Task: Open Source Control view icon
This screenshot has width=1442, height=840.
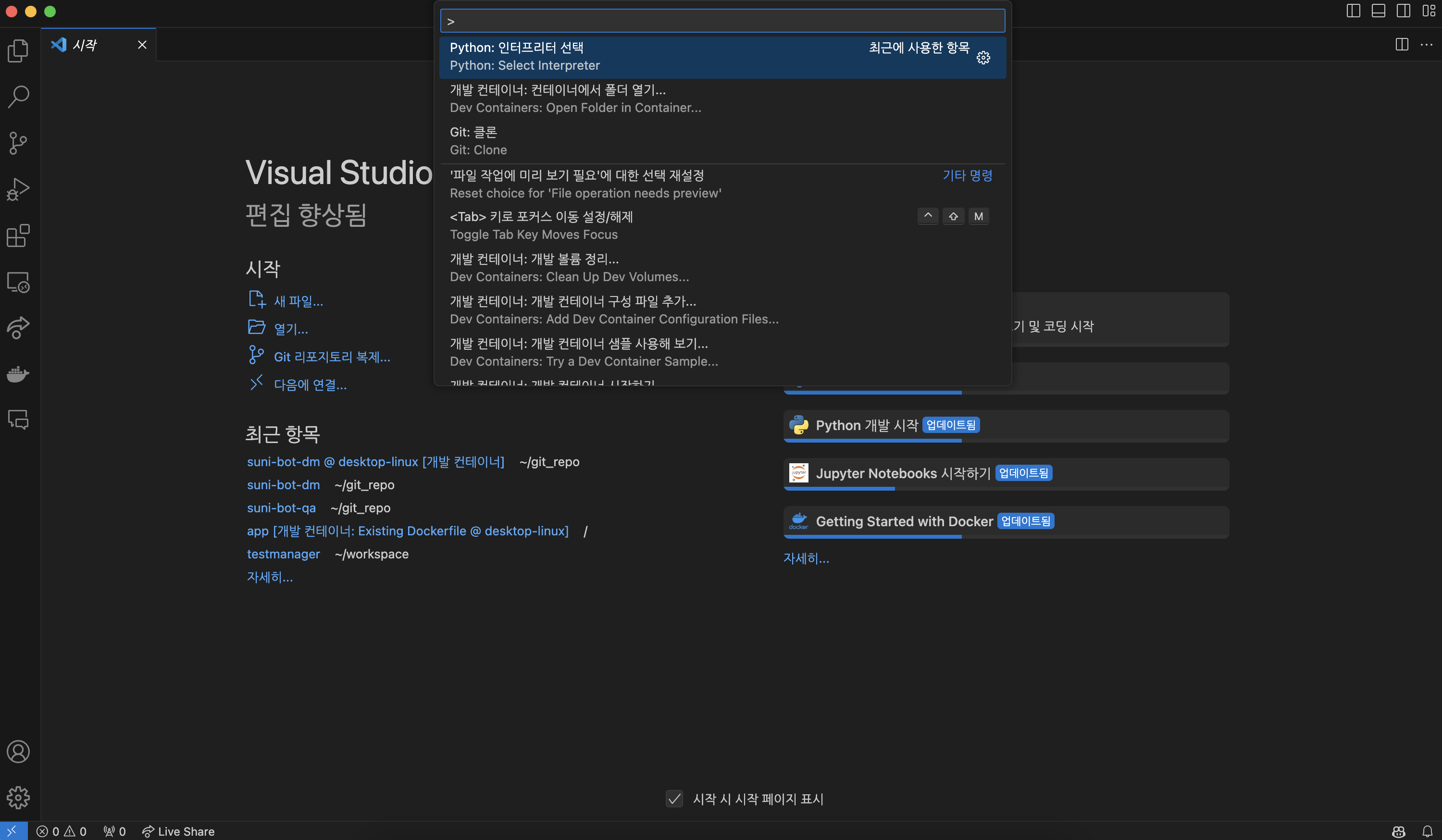Action: point(18,143)
